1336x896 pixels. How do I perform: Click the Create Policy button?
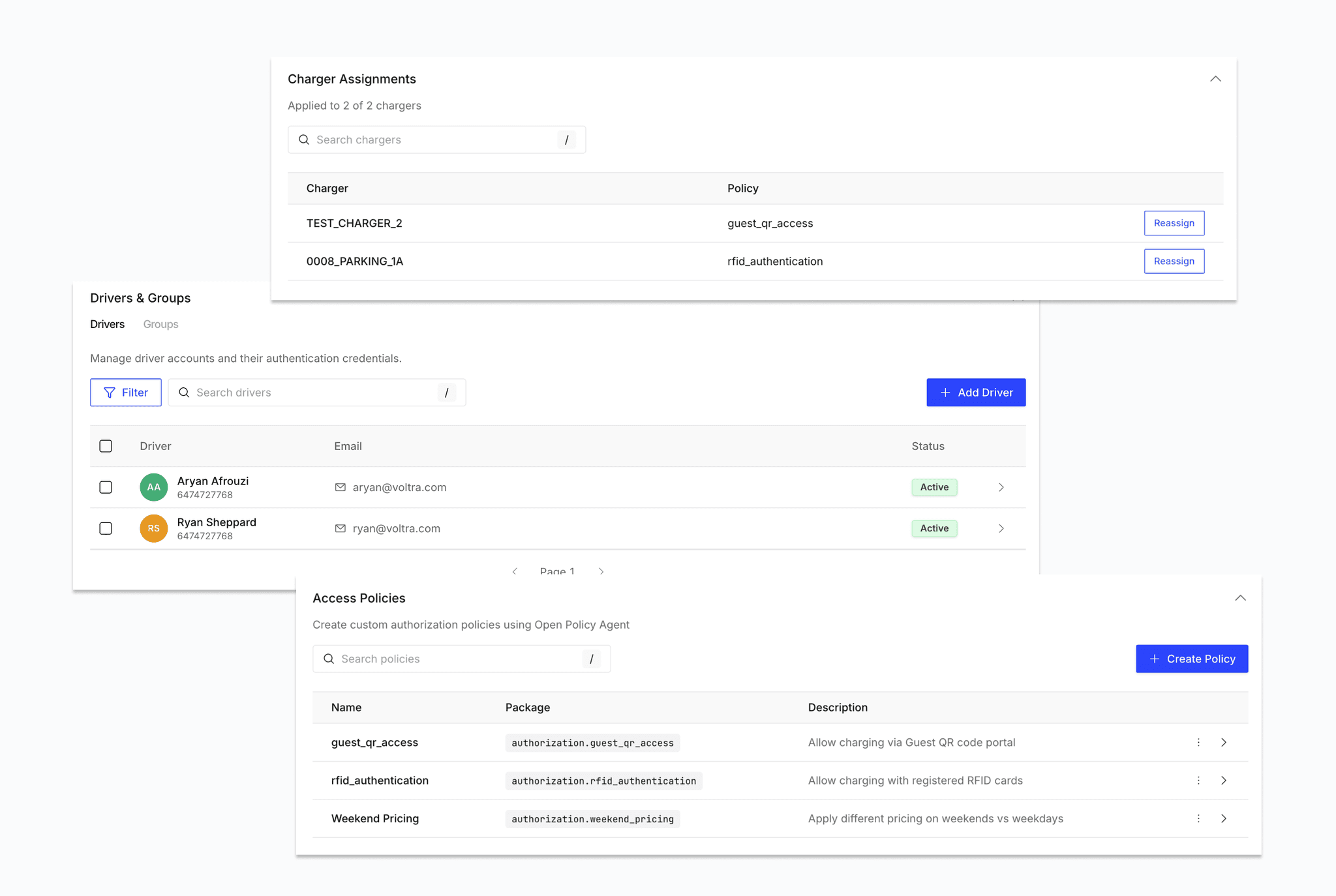(1192, 659)
